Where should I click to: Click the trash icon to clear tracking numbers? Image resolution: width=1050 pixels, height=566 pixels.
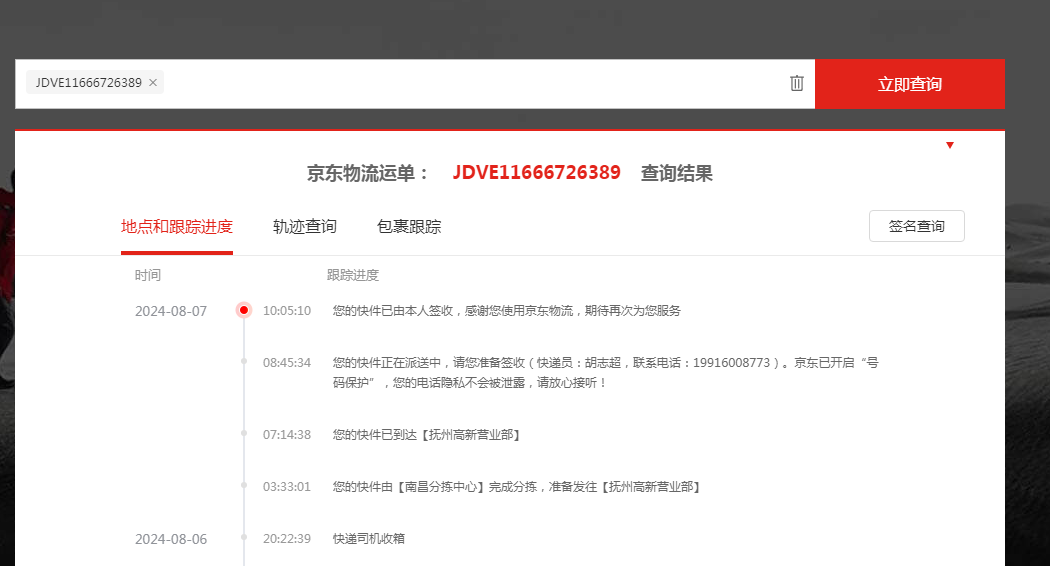click(796, 83)
